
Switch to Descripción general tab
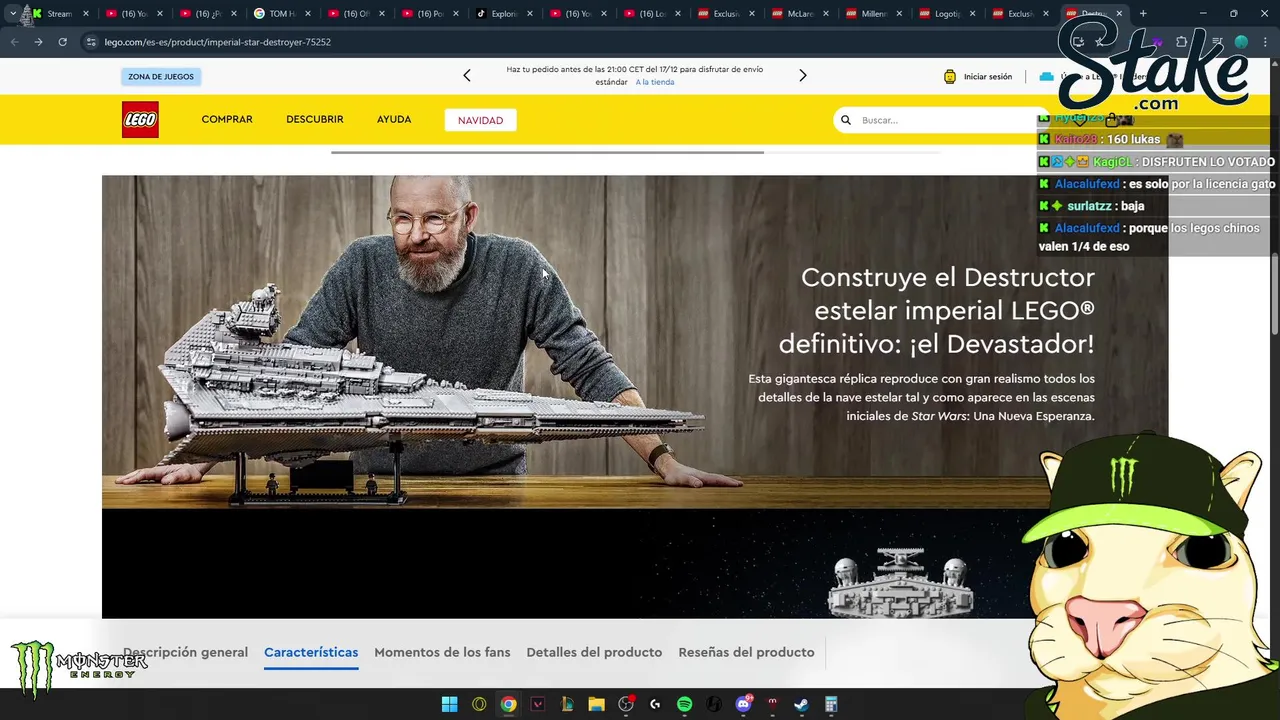pyautogui.click(x=185, y=652)
